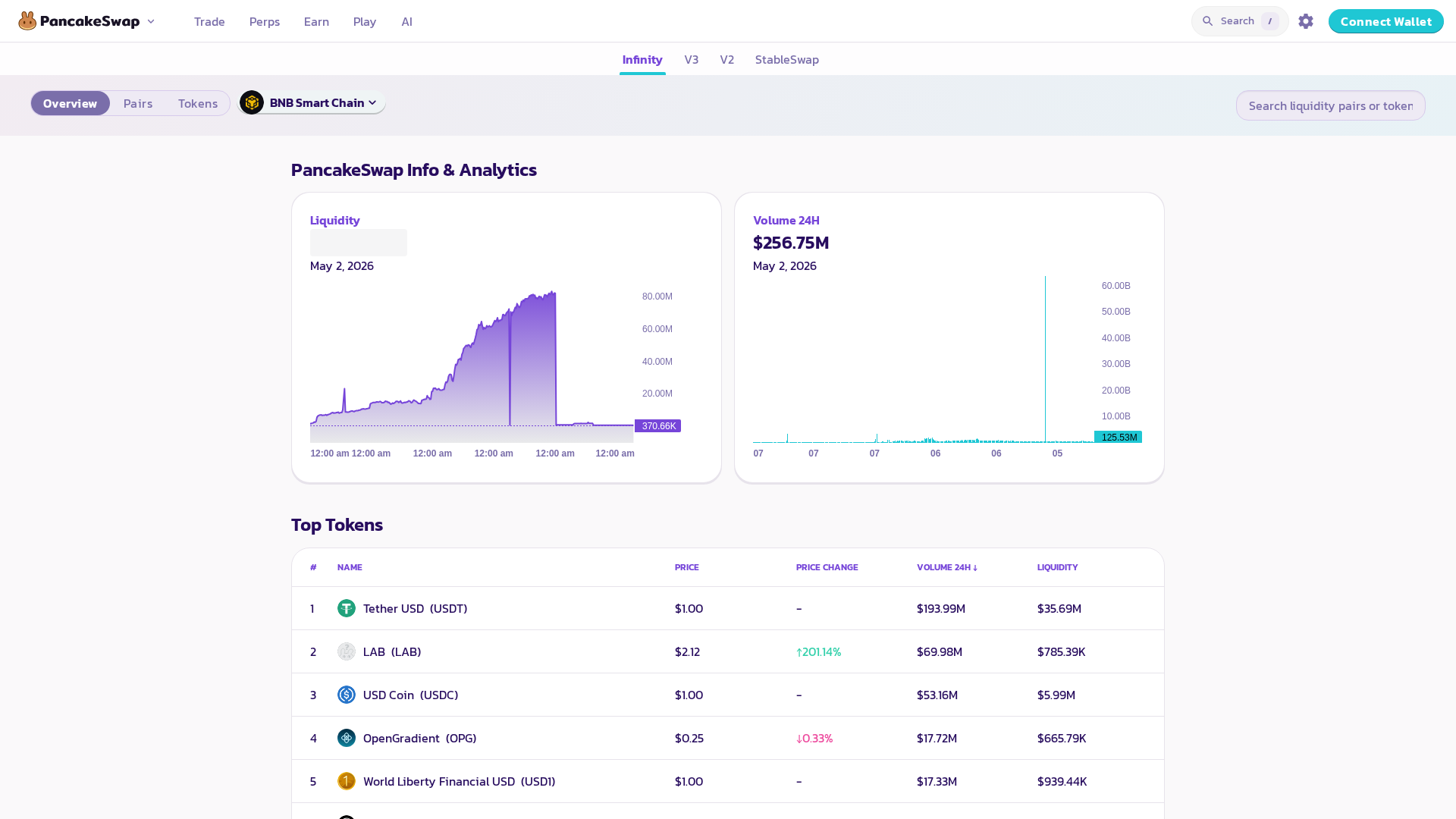Viewport: 1456px width, 819px height.
Task: Click OpenGradient price value $0.25
Action: point(689,738)
